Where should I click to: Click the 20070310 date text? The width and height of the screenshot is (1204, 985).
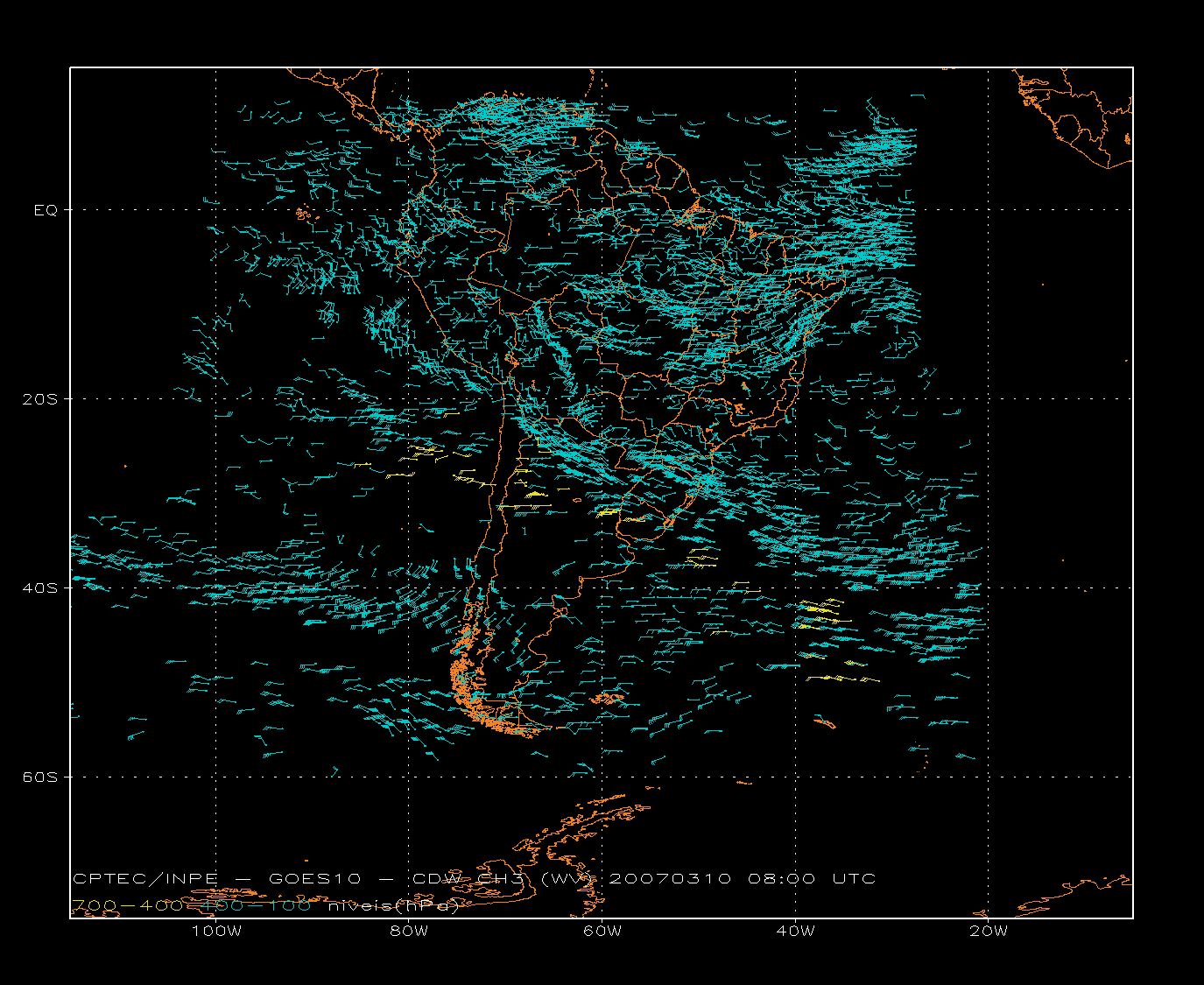[x=670, y=878]
